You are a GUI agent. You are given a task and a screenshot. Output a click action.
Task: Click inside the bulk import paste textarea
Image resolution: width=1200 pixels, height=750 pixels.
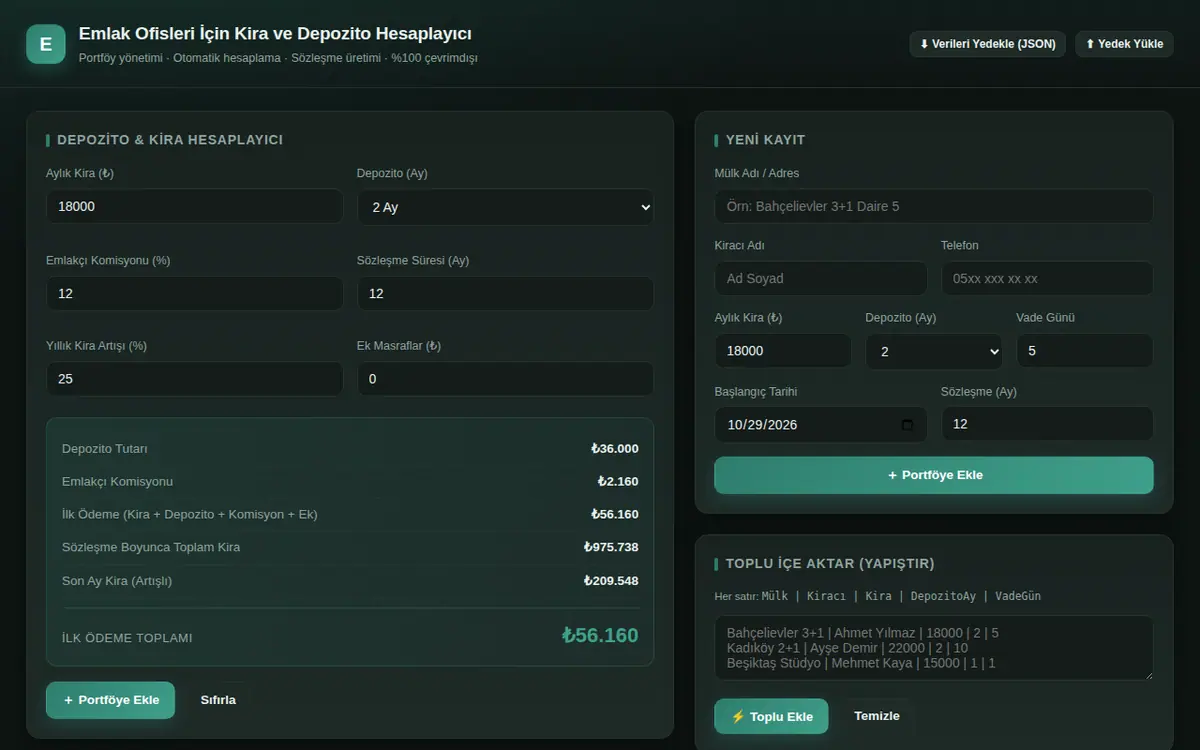(934, 648)
